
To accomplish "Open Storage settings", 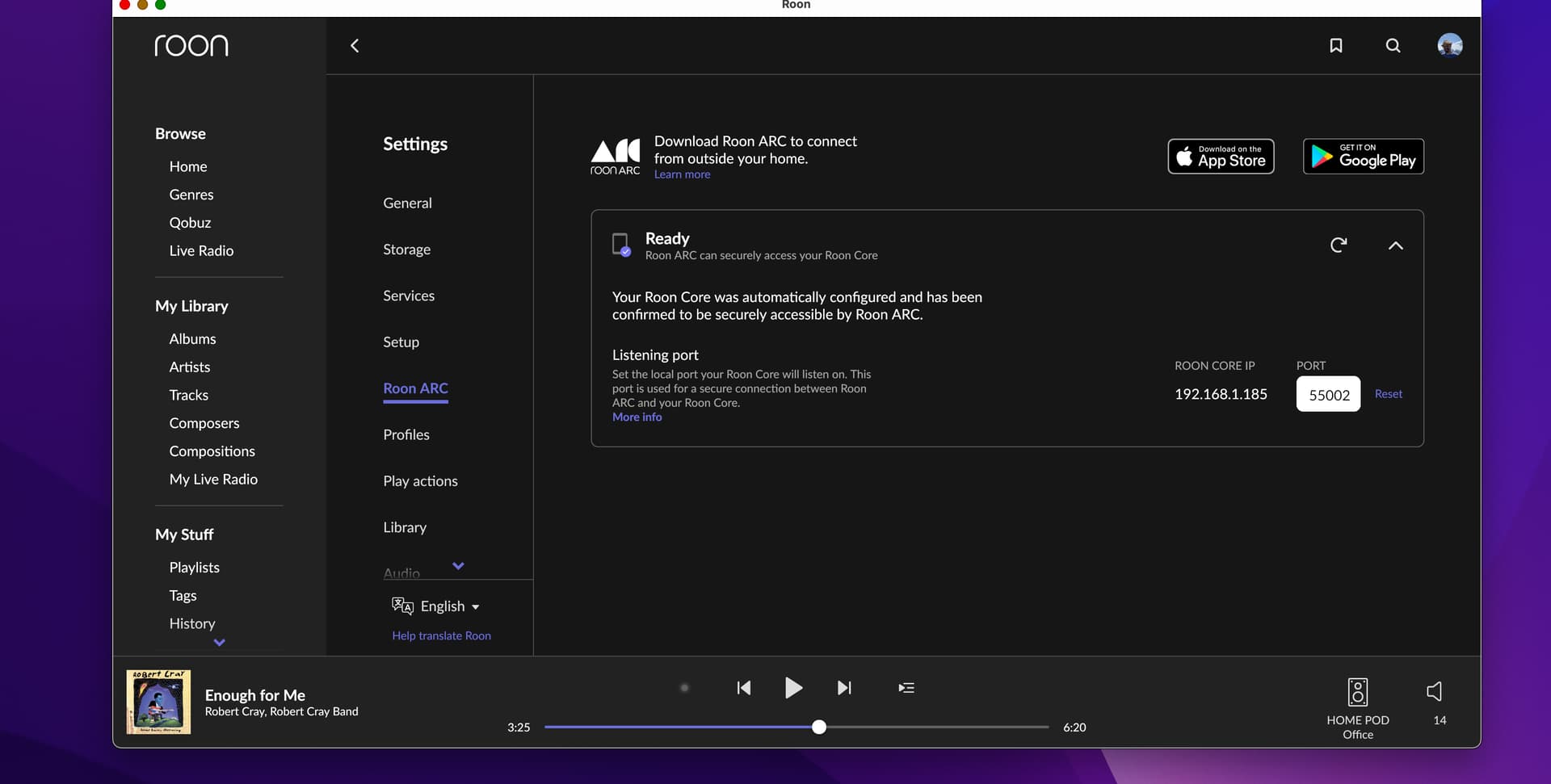I will point(406,249).
